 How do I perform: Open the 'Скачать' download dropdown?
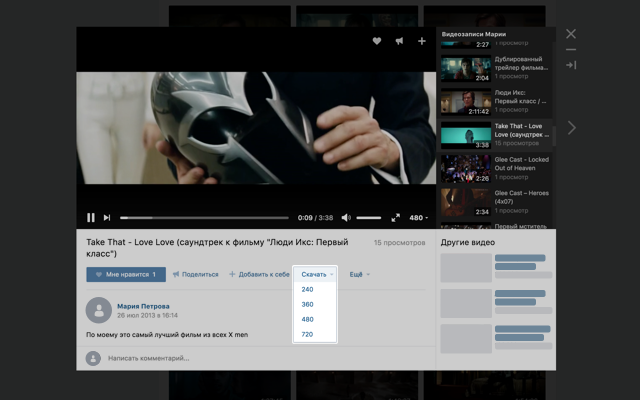click(317, 274)
